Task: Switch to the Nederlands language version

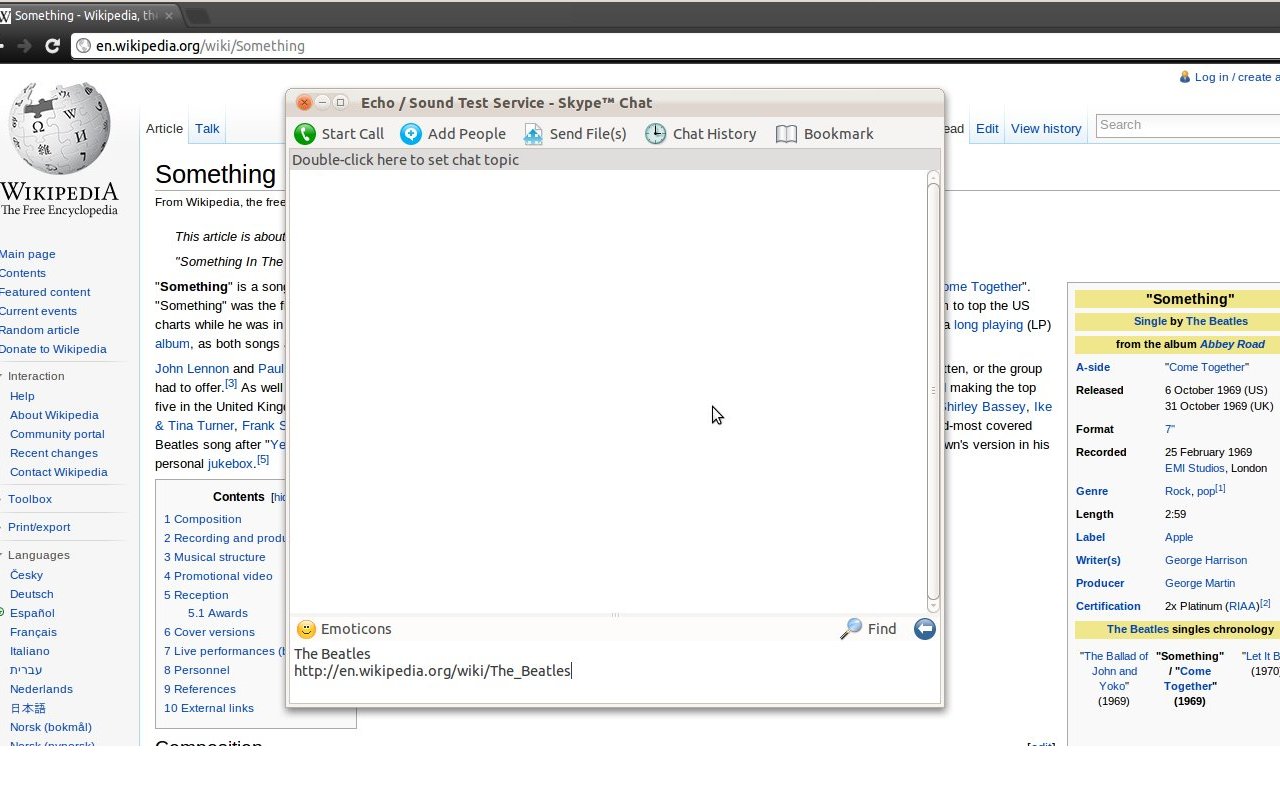Action: pyautogui.click(x=41, y=689)
